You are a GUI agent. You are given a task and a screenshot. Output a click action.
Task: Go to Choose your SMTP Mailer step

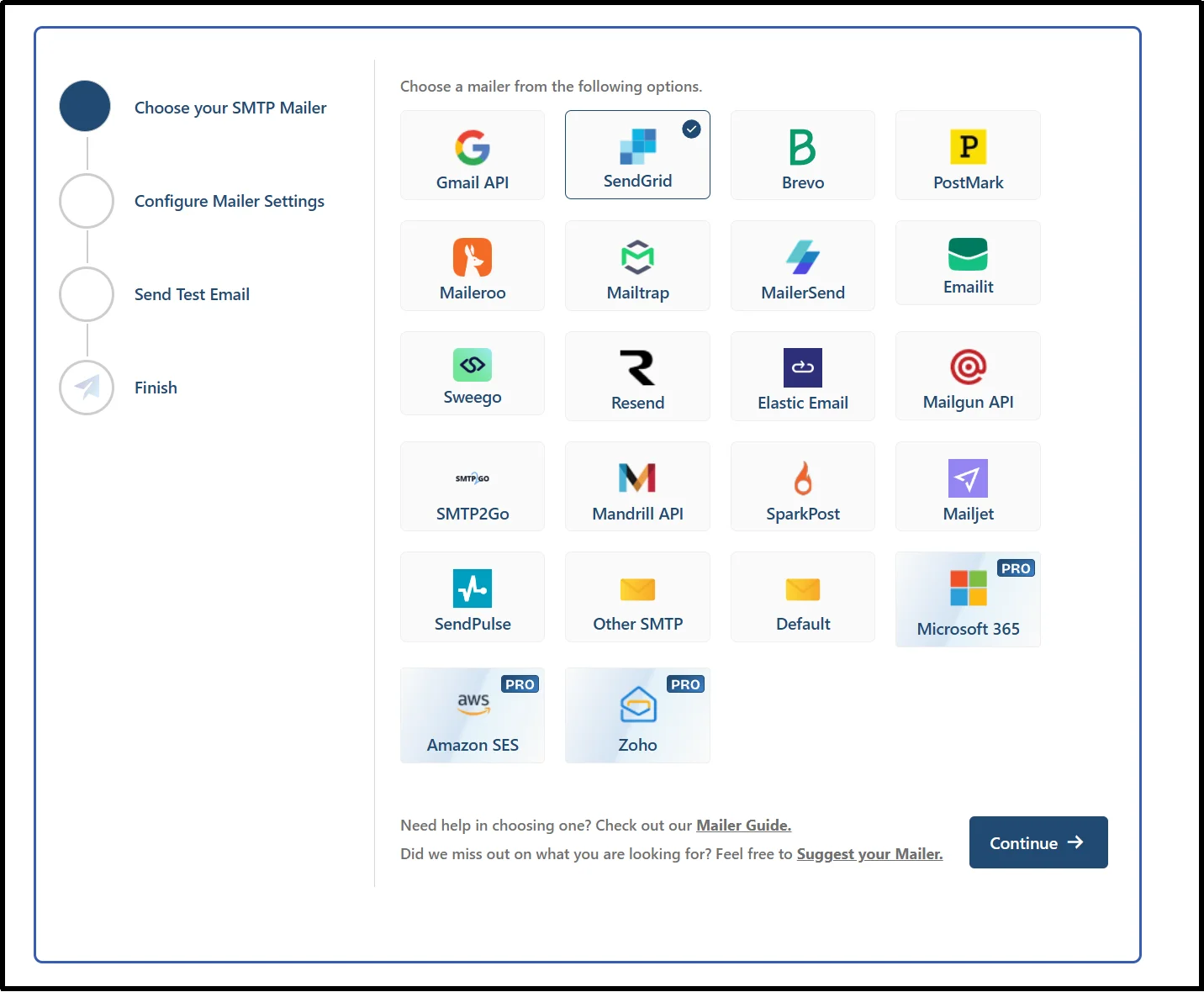tap(230, 108)
